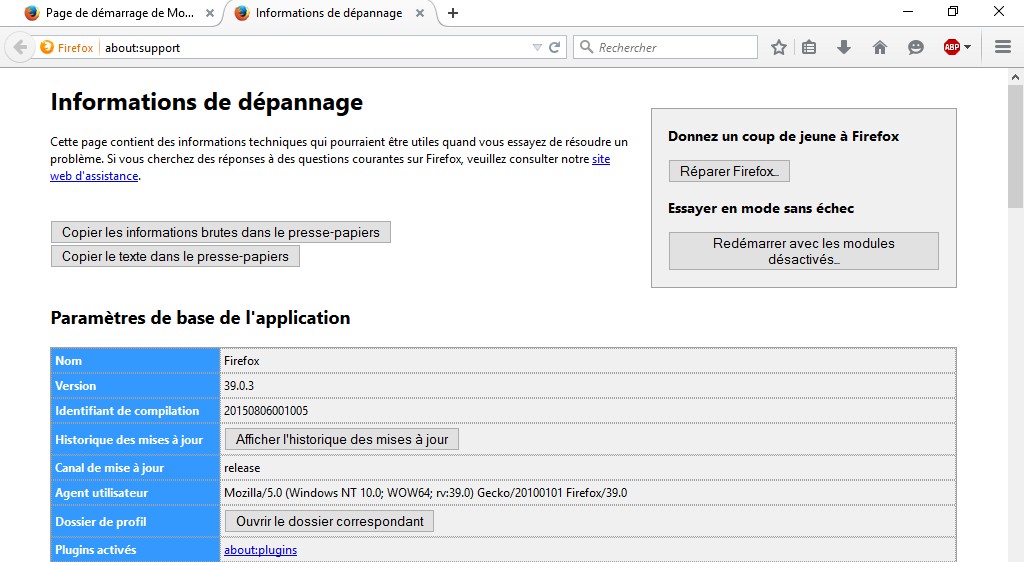The width and height of the screenshot is (1024, 562).
Task: Click the Réparer Firefox button
Action: tap(729, 171)
